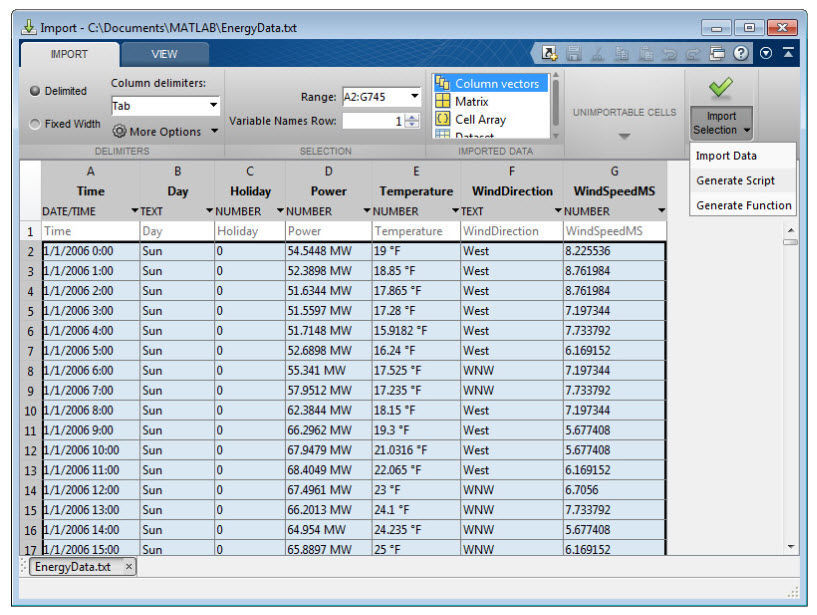
Task: Click the new shortcut icon in toolbar
Action: point(549,54)
